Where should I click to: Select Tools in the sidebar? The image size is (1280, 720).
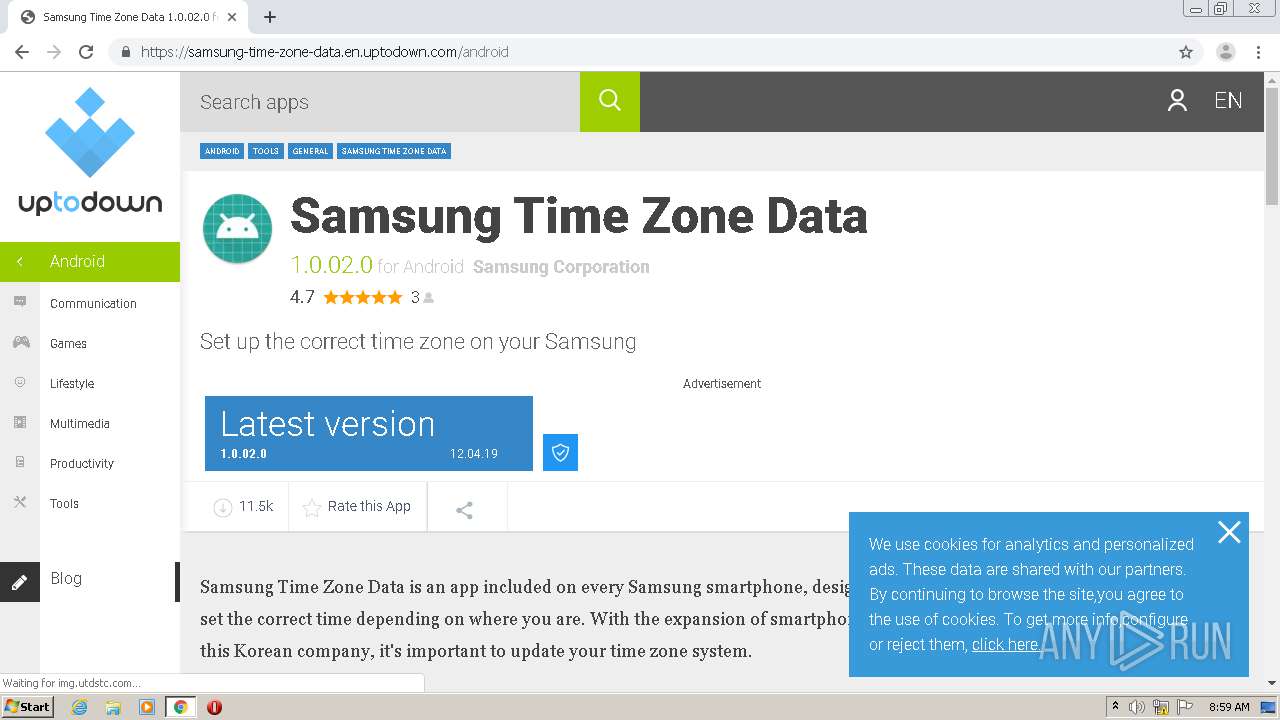tap(64, 503)
